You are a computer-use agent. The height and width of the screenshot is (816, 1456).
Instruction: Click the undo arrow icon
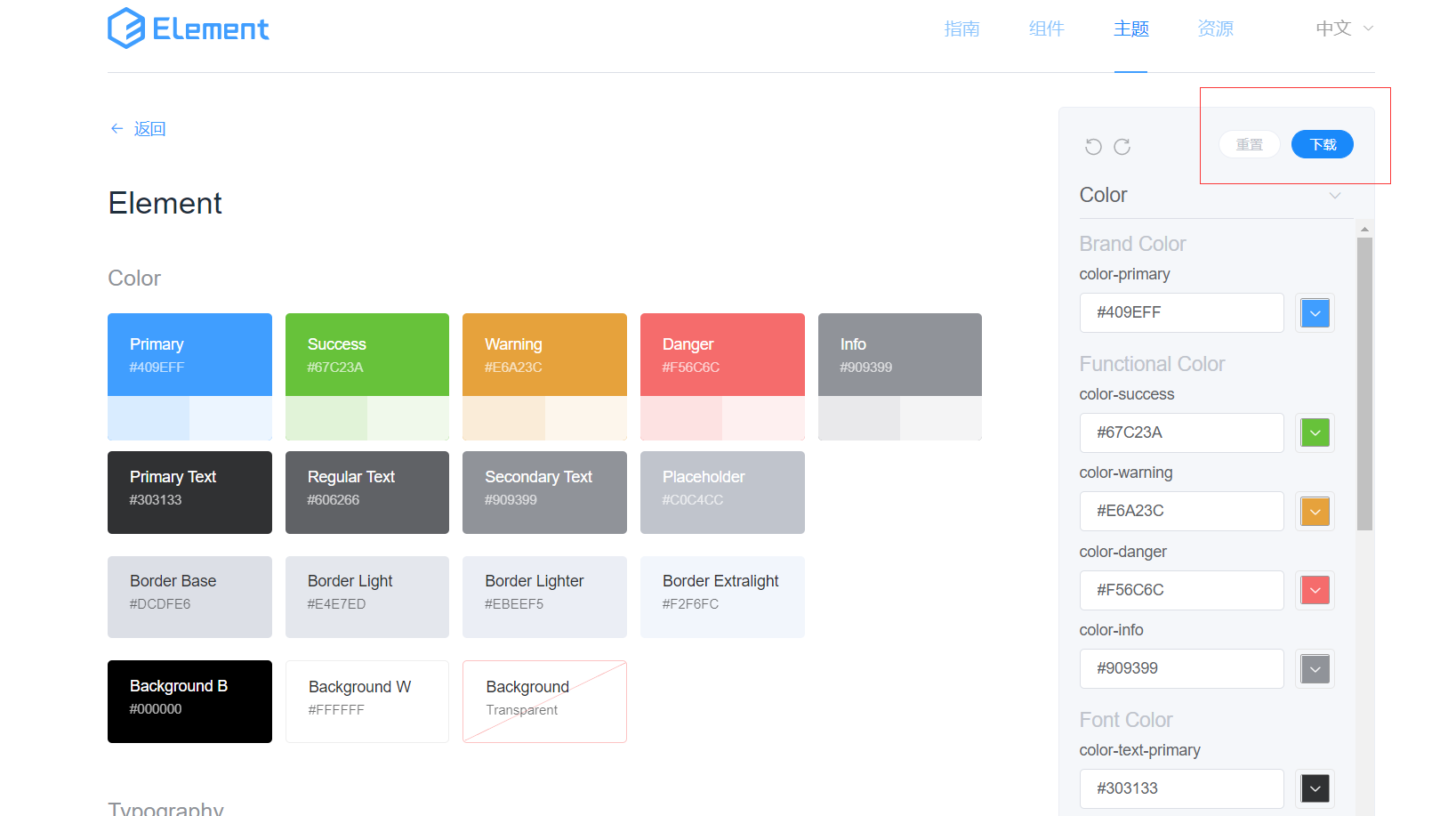tap(1093, 147)
